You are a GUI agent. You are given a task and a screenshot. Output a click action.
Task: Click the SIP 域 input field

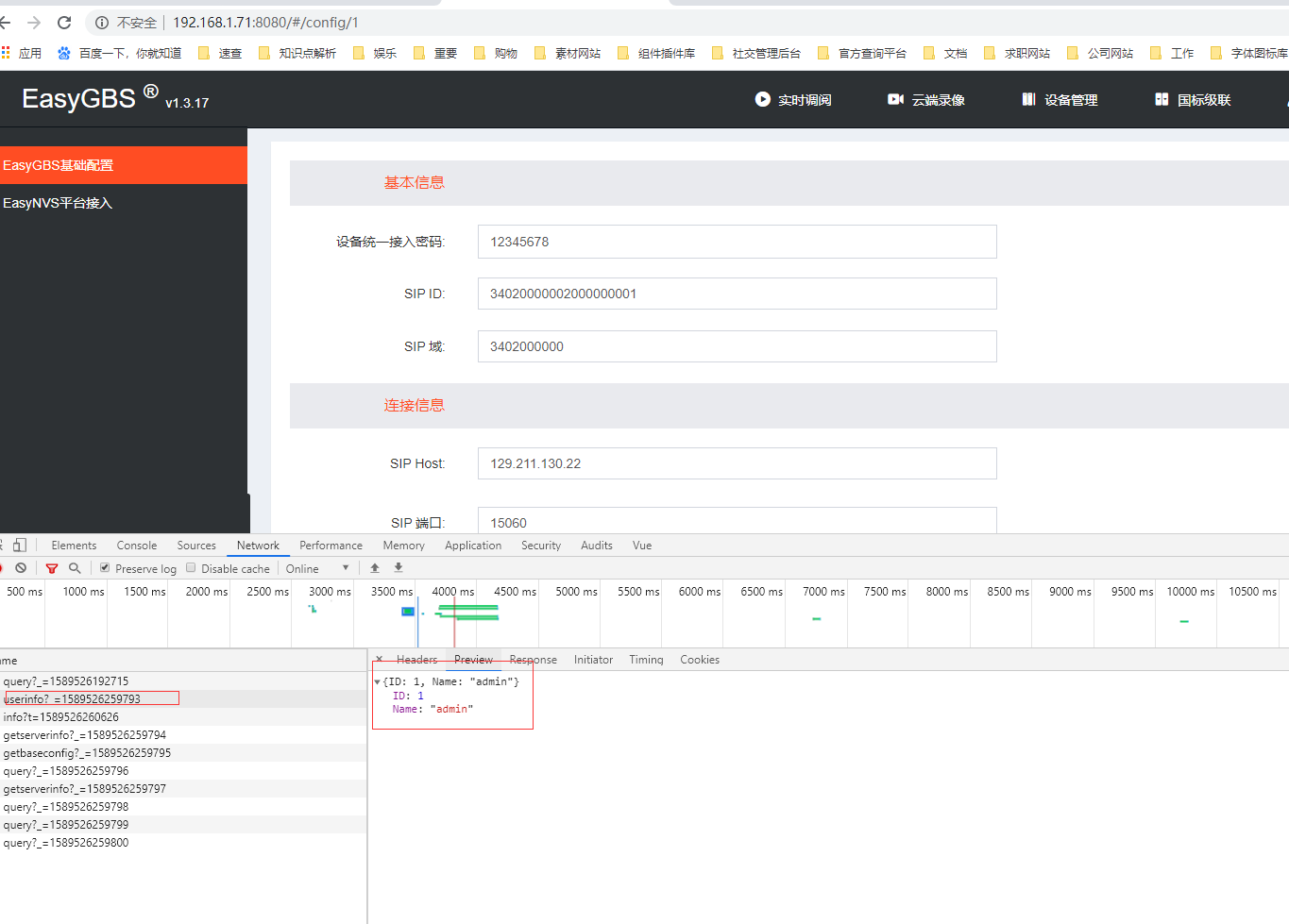tap(738, 346)
